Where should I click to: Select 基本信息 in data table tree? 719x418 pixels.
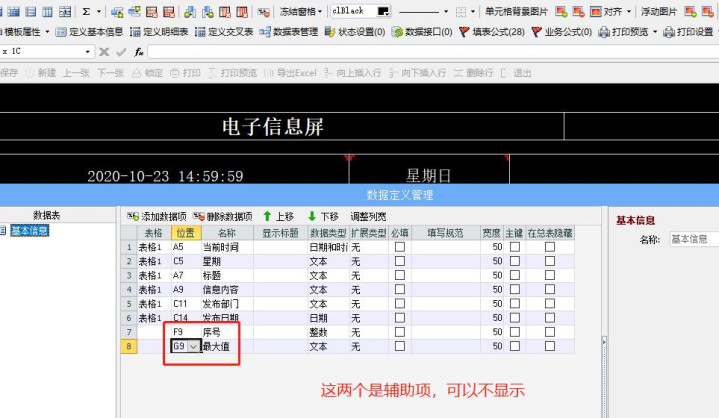tap(30, 231)
